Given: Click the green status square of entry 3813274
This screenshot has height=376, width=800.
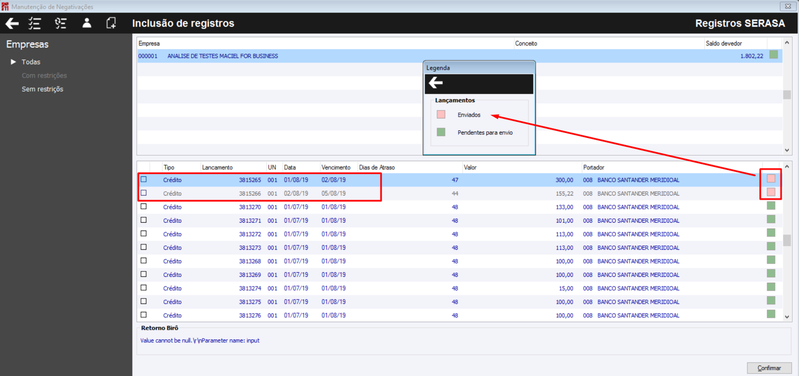Looking at the screenshot, I should (x=771, y=287).
